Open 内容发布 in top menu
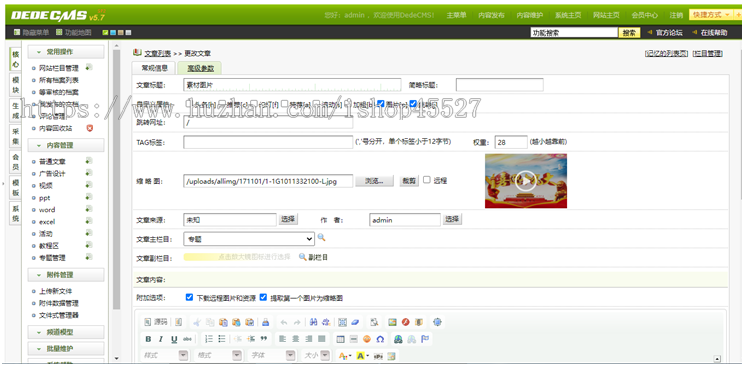Screen dimensions: 744x366 point(491,15)
